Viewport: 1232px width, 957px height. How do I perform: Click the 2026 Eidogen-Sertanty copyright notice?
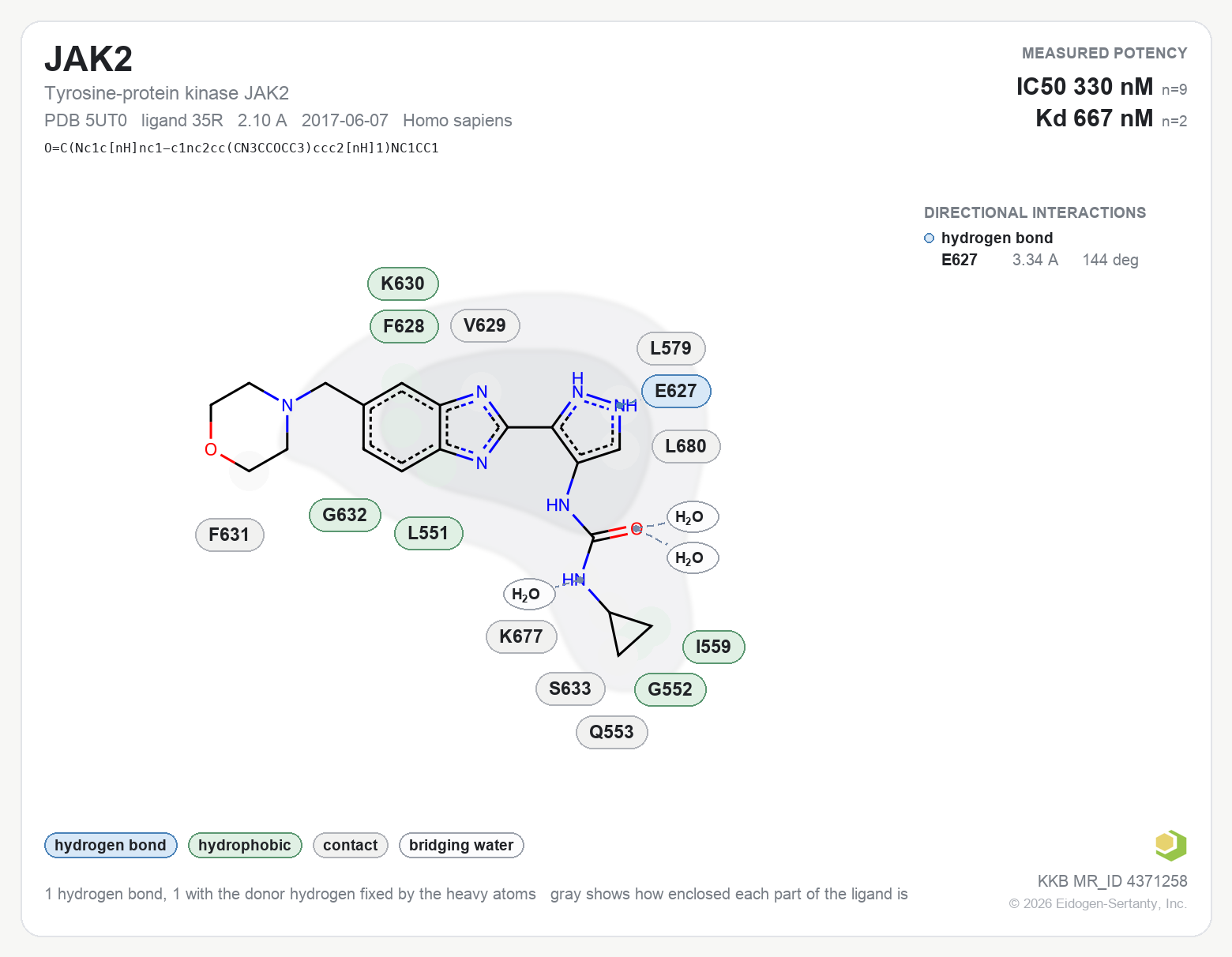tap(1098, 903)
